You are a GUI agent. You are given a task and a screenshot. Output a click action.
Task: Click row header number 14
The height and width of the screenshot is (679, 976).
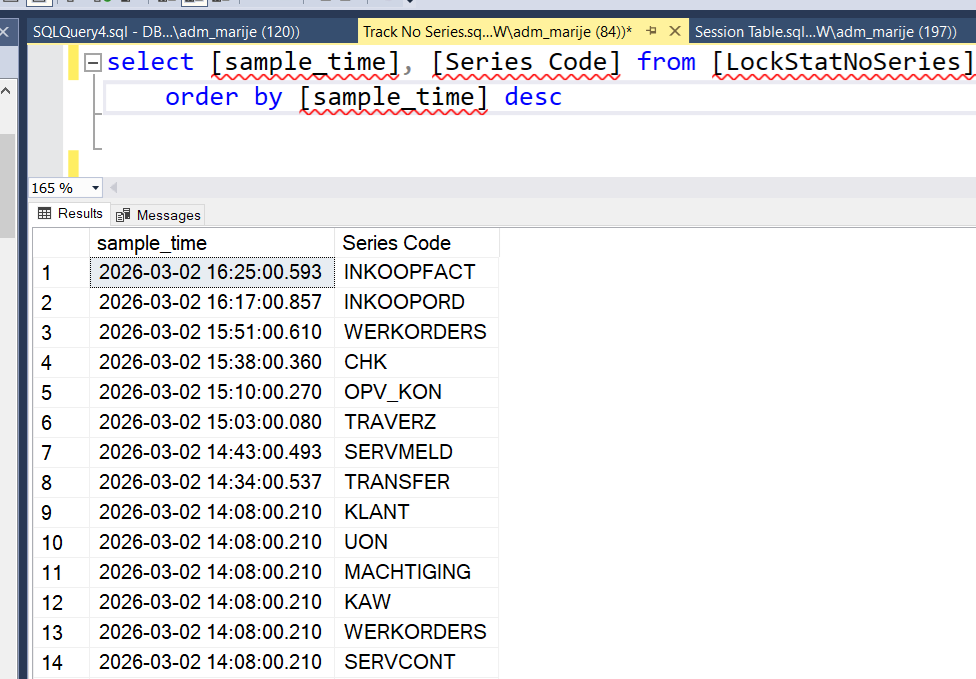(x=61, y=662)
